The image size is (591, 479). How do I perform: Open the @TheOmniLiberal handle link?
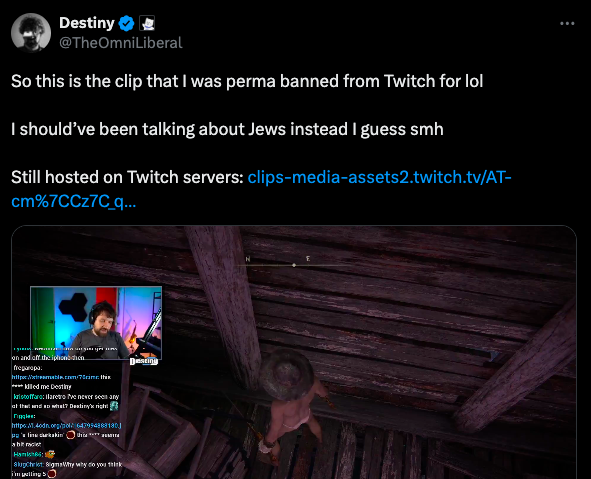(x=121, y=43)
